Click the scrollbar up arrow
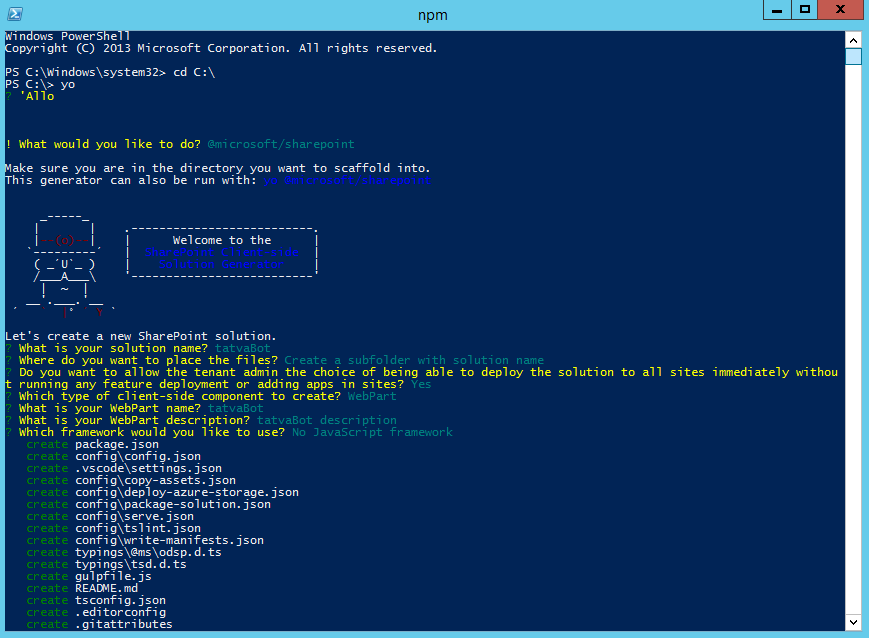This screenshot has width=869, height=638. [853, 40]
